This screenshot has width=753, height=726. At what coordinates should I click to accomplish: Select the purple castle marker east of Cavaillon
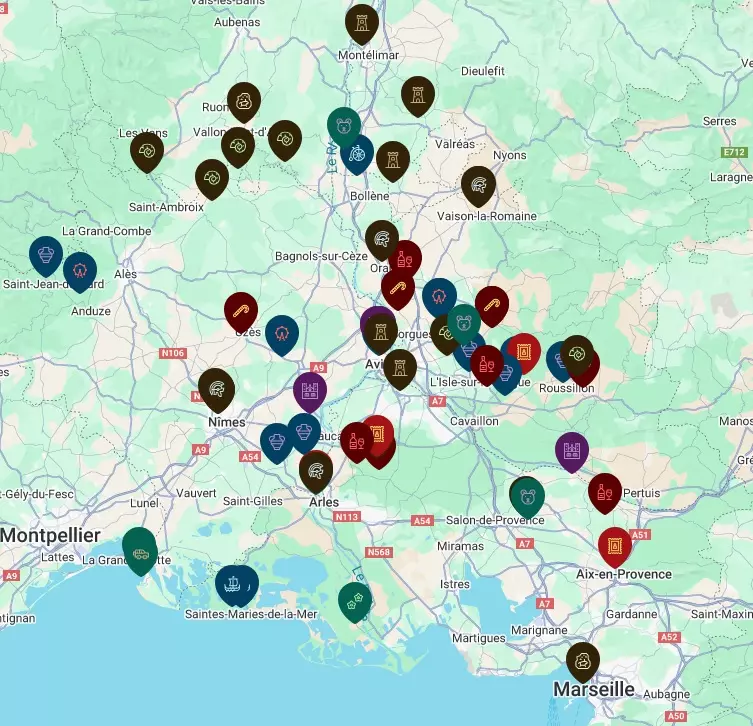pyautogui.click(x=572, y=450)
